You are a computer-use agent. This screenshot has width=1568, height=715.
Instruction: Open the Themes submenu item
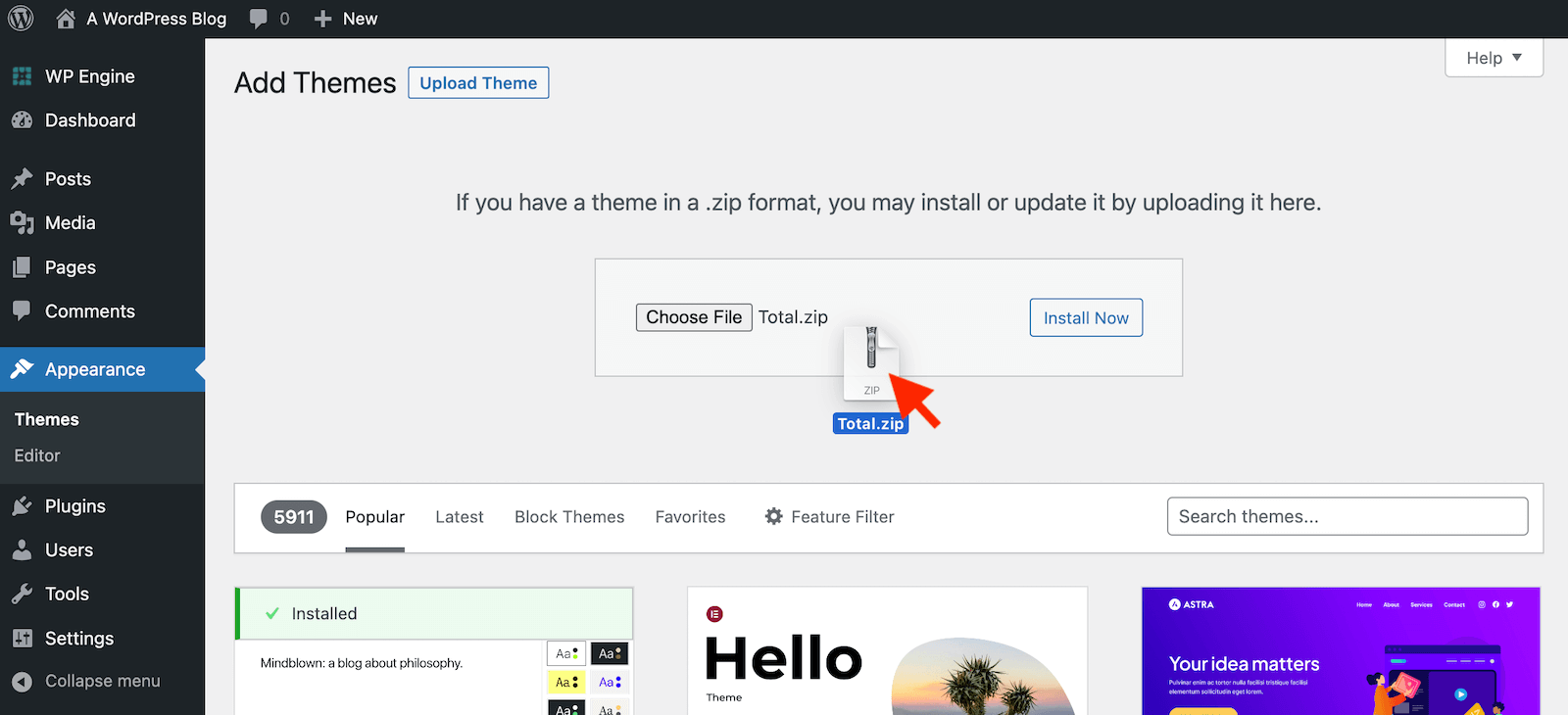47,419
